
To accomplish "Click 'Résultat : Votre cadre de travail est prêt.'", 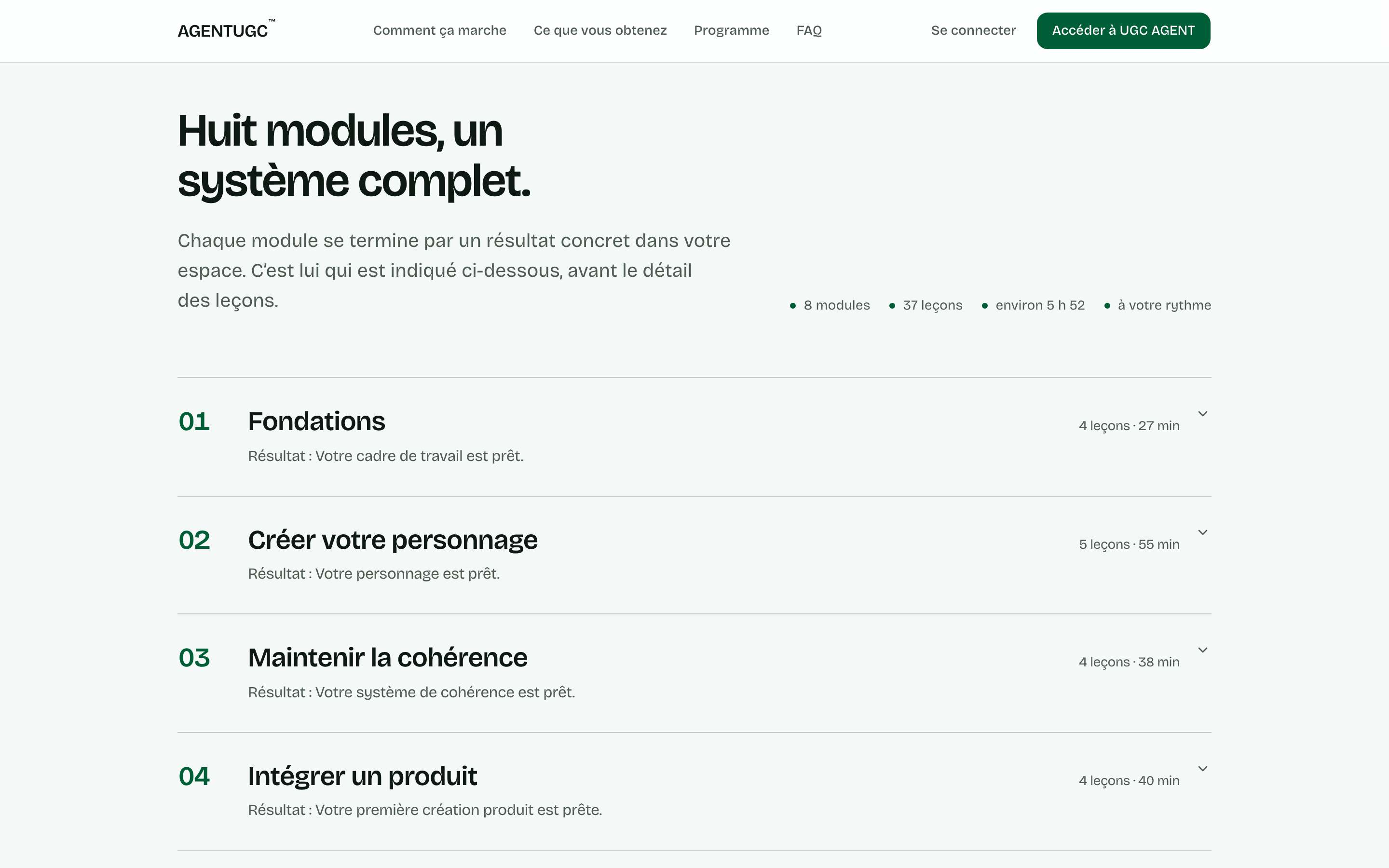I will point(386,456).
